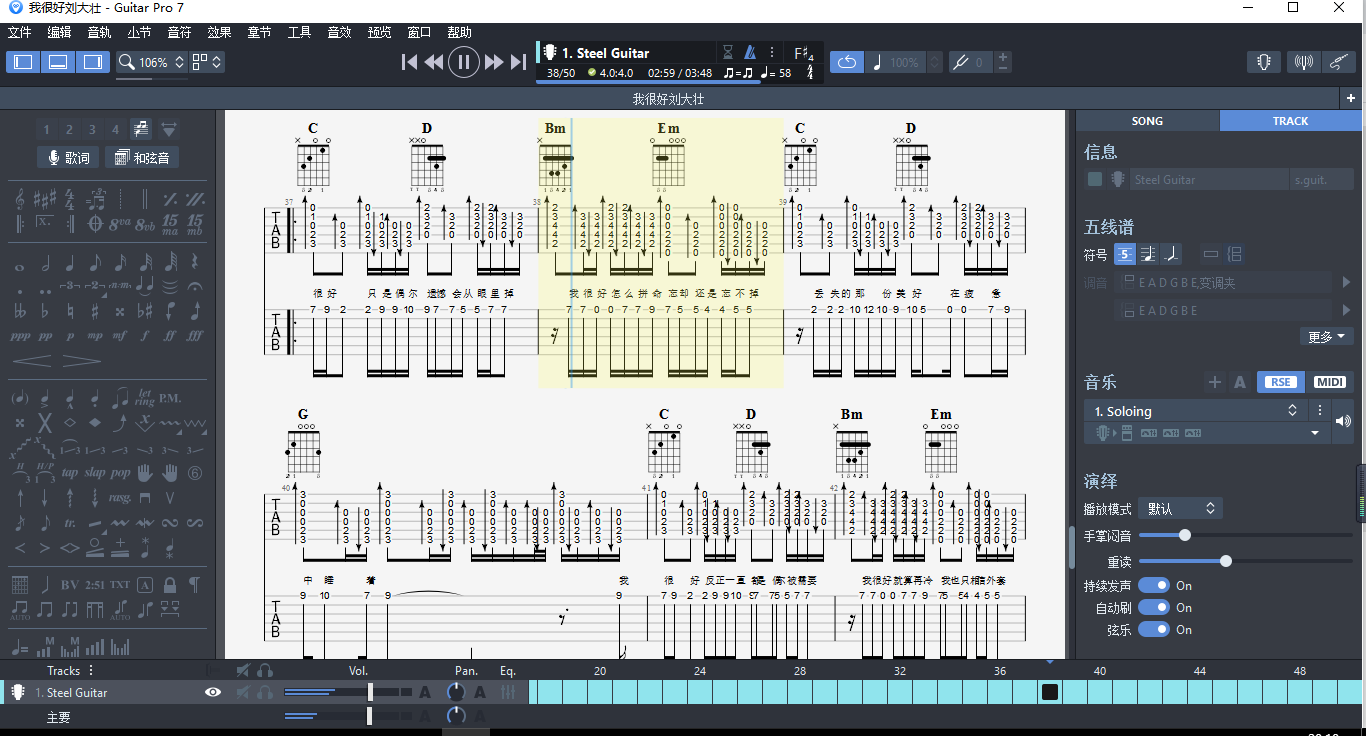
Task: Toggle the left palette panel
Action: [x=23, y=62]
